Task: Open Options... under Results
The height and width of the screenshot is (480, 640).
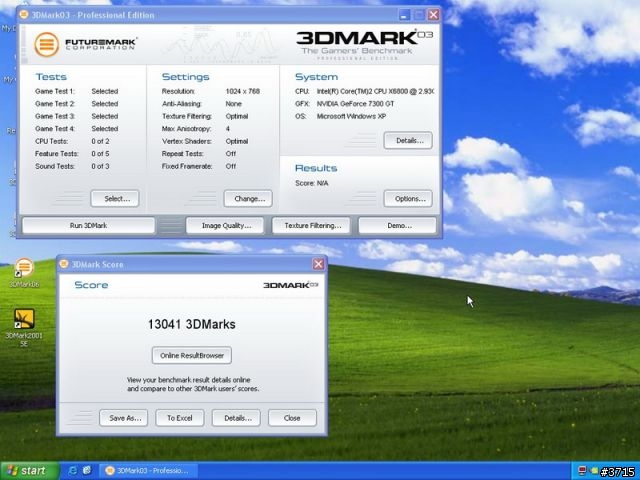Action: click(408, 199)
